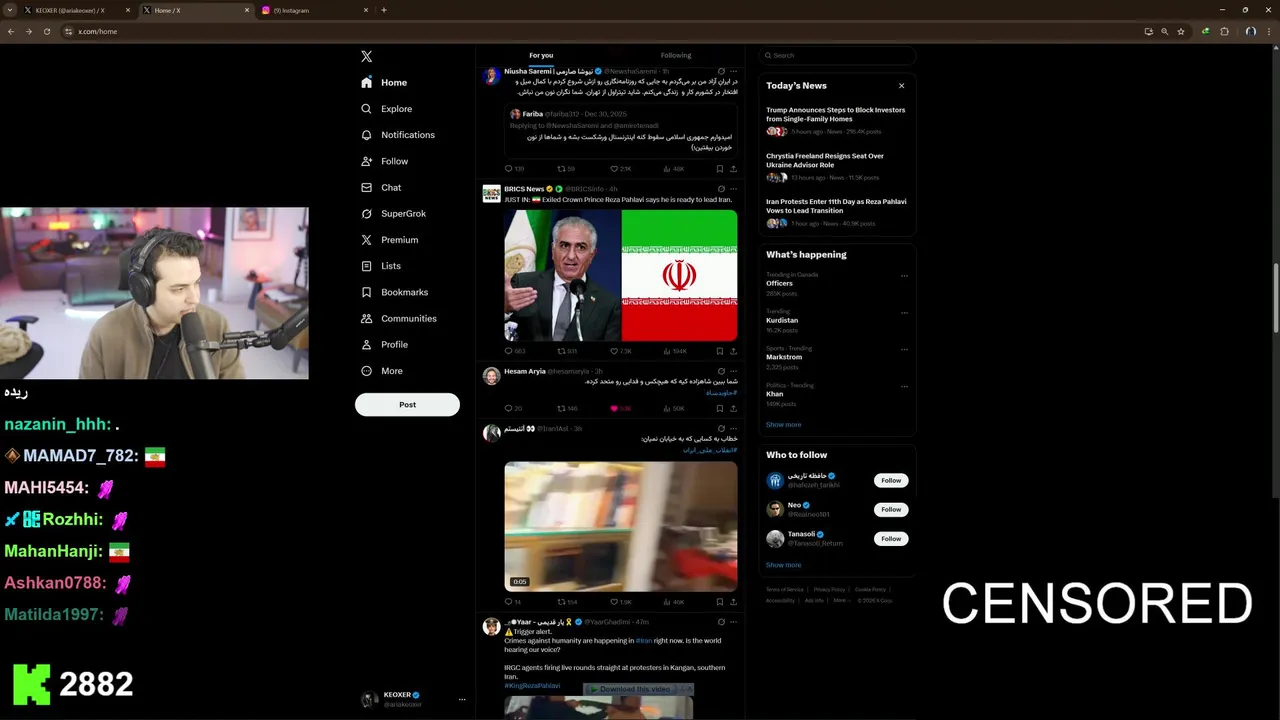
Task: Show more trends in What's happening
Action: (x=783, y=424)
